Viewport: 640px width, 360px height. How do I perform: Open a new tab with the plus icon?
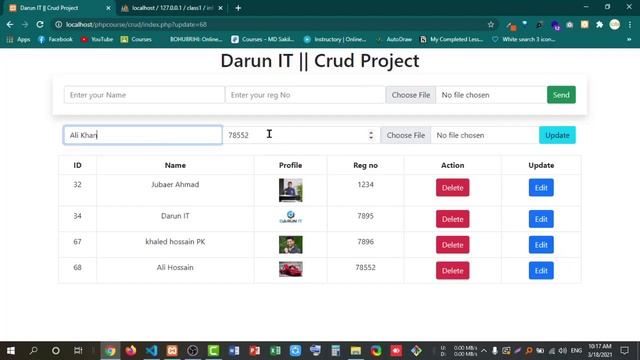coord(238,8)
